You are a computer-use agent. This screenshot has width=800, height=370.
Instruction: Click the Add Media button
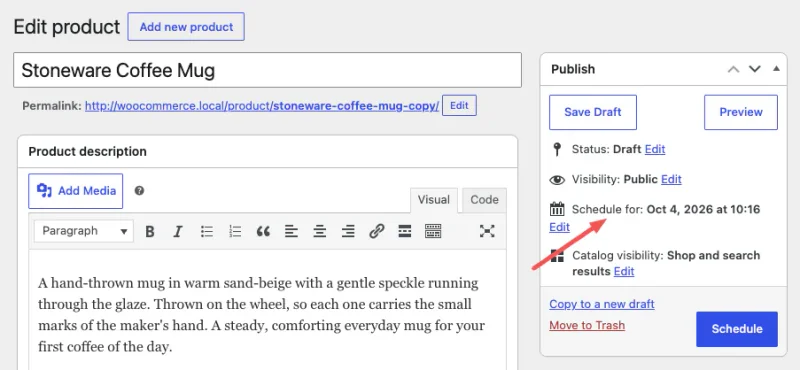pos(76,191)
